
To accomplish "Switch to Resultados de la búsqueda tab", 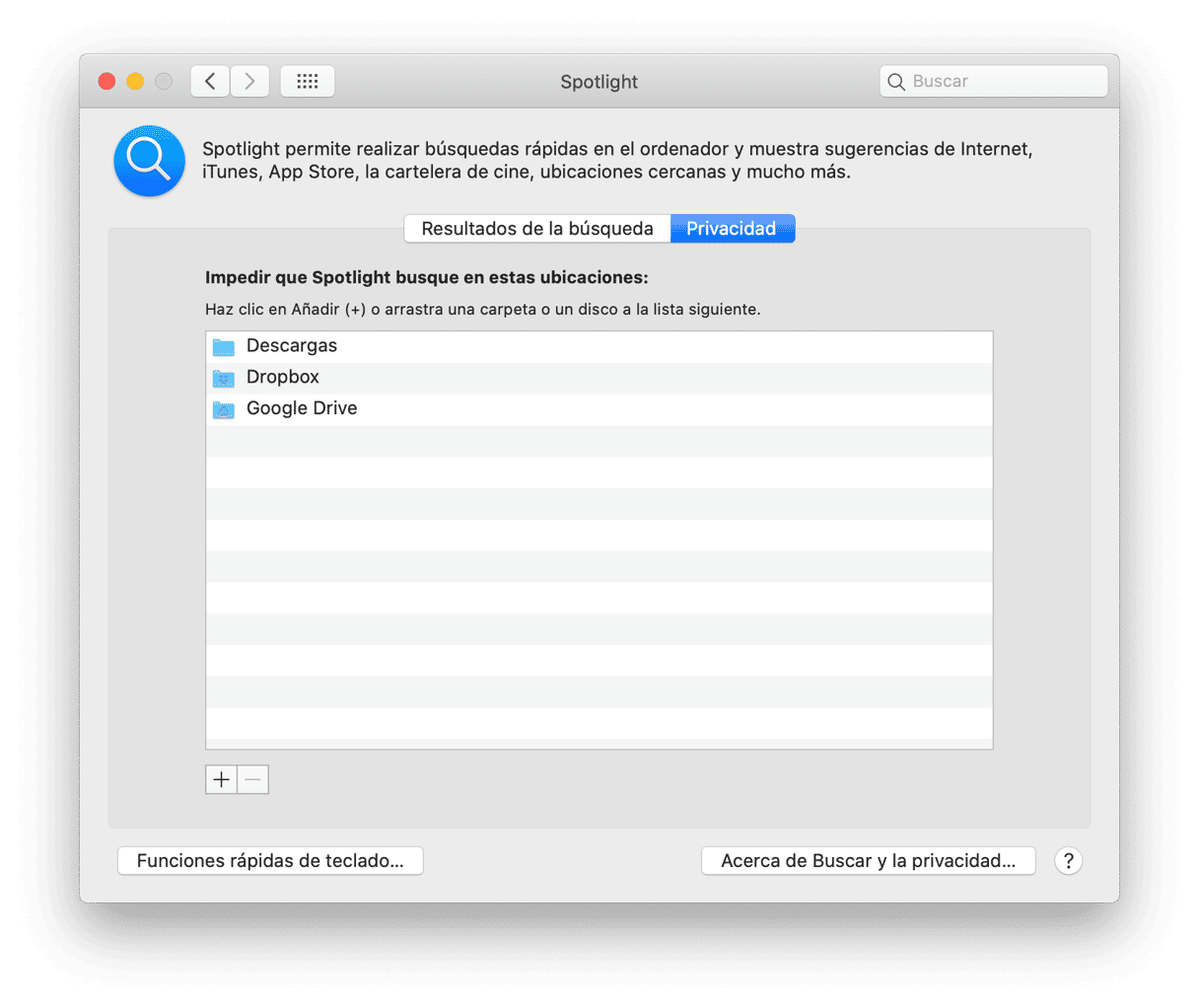I will coord(537,228).
